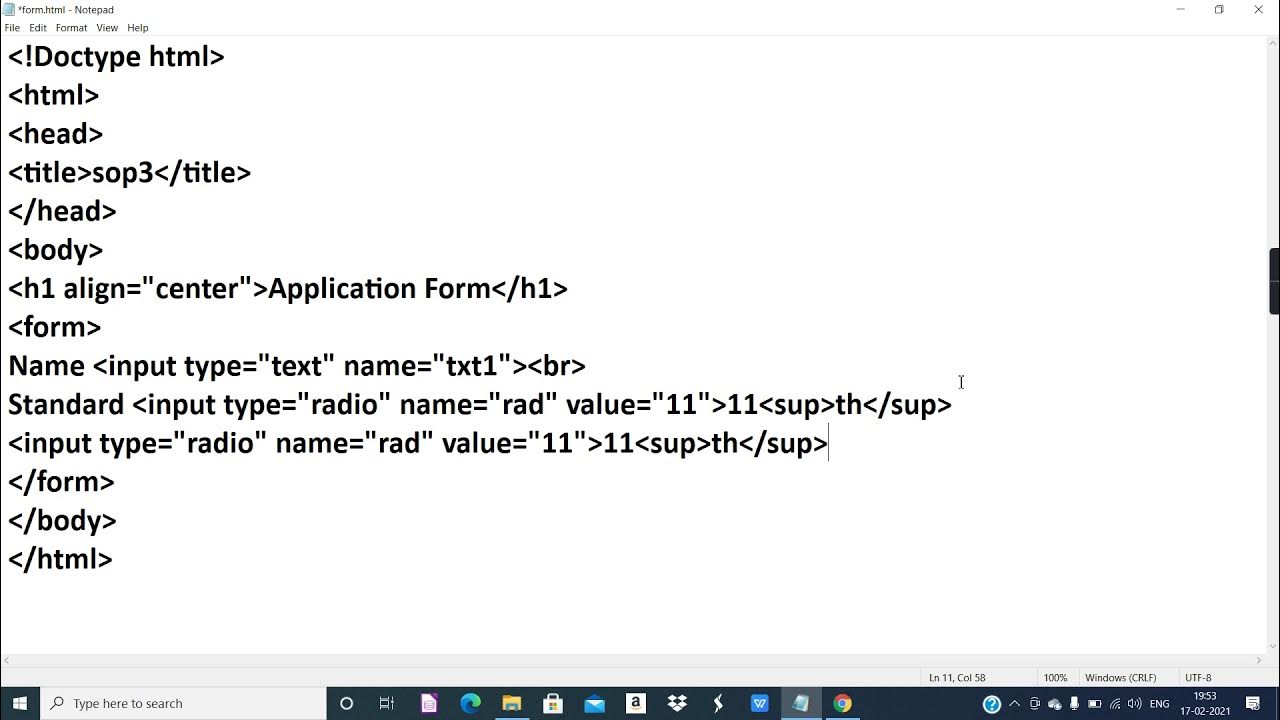The image size is (1280, 720).
Task: Open Google Chrome from taskbar
Action: coord(842,703)
